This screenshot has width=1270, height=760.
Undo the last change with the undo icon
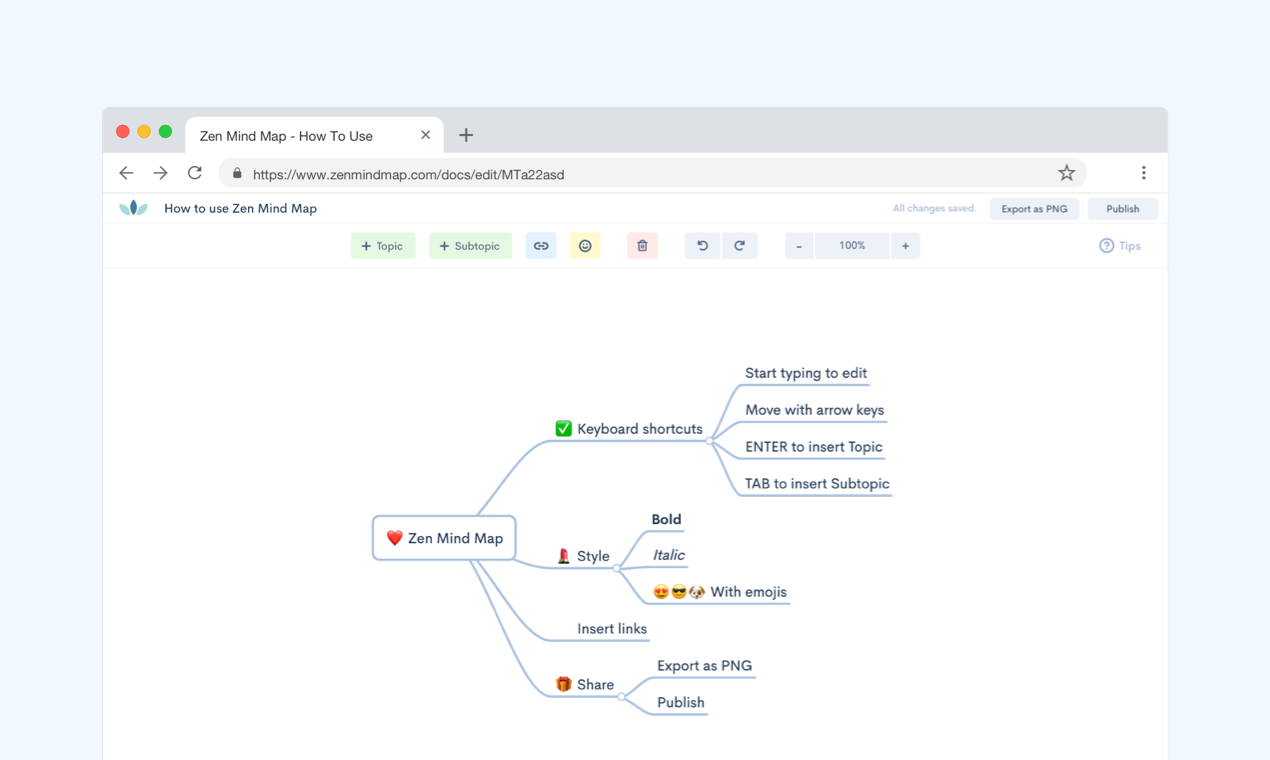(702, 245)
